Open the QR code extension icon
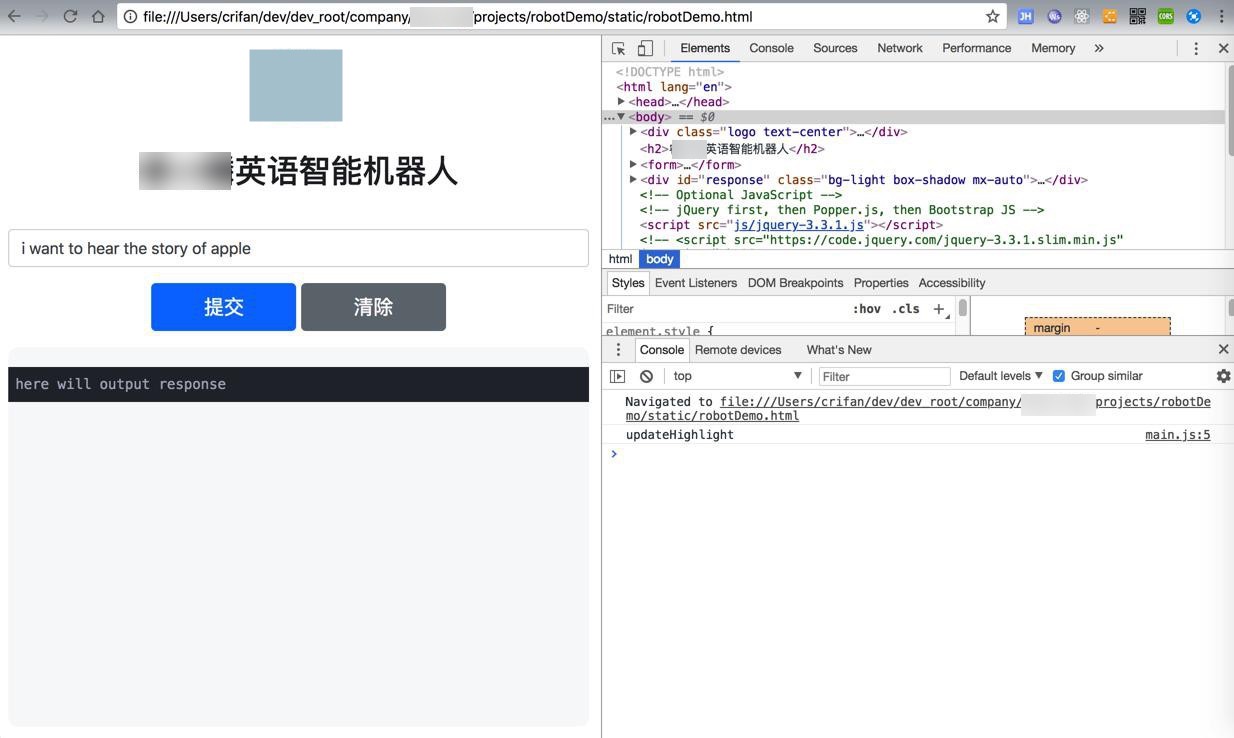This screenshot has height=738, width=1234. click(x=1137, y=16)
